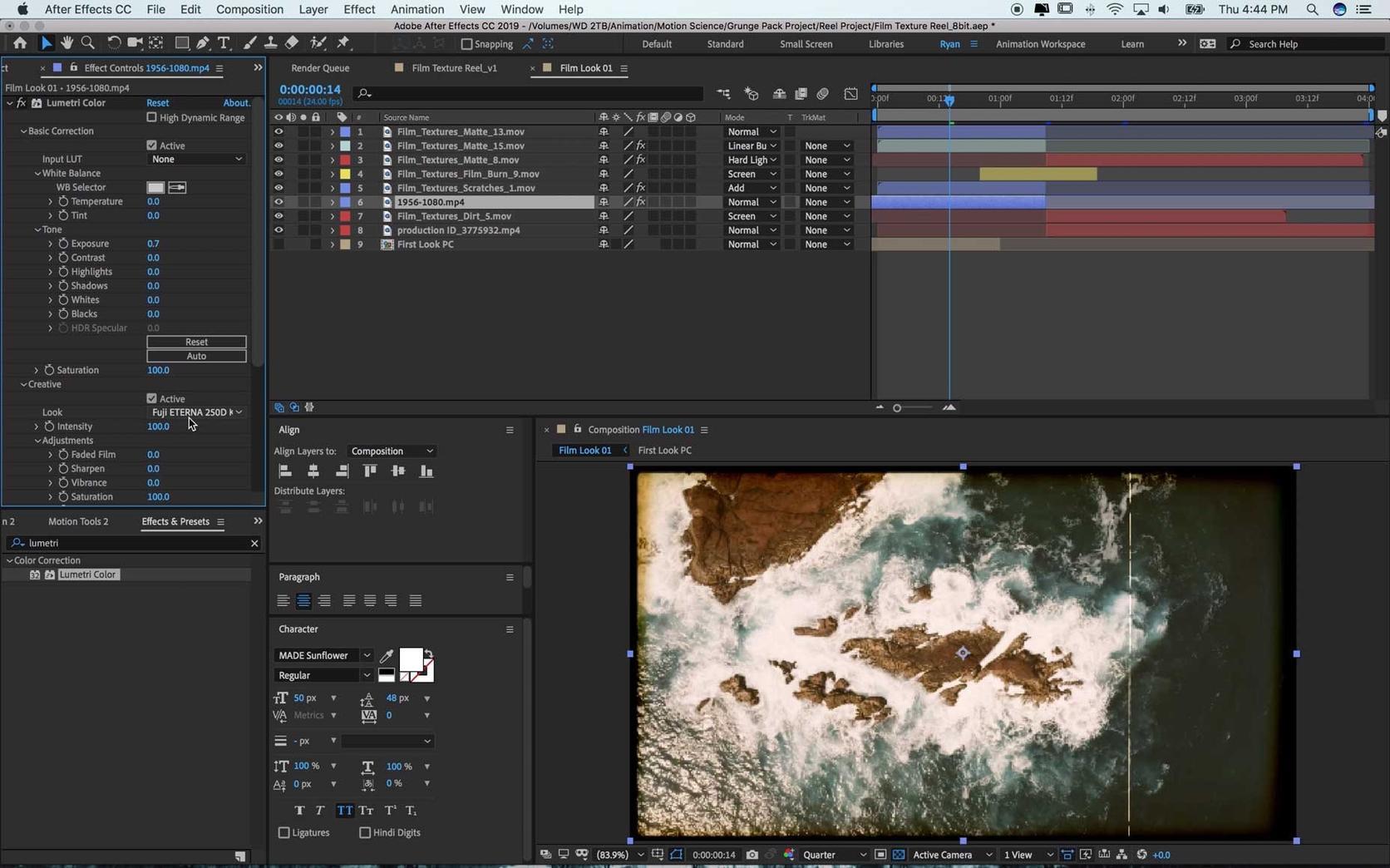The width and height of the screenshot is (1390, 868).
Task: Click the WB Selector eyedropper
Action: [177, 187]
